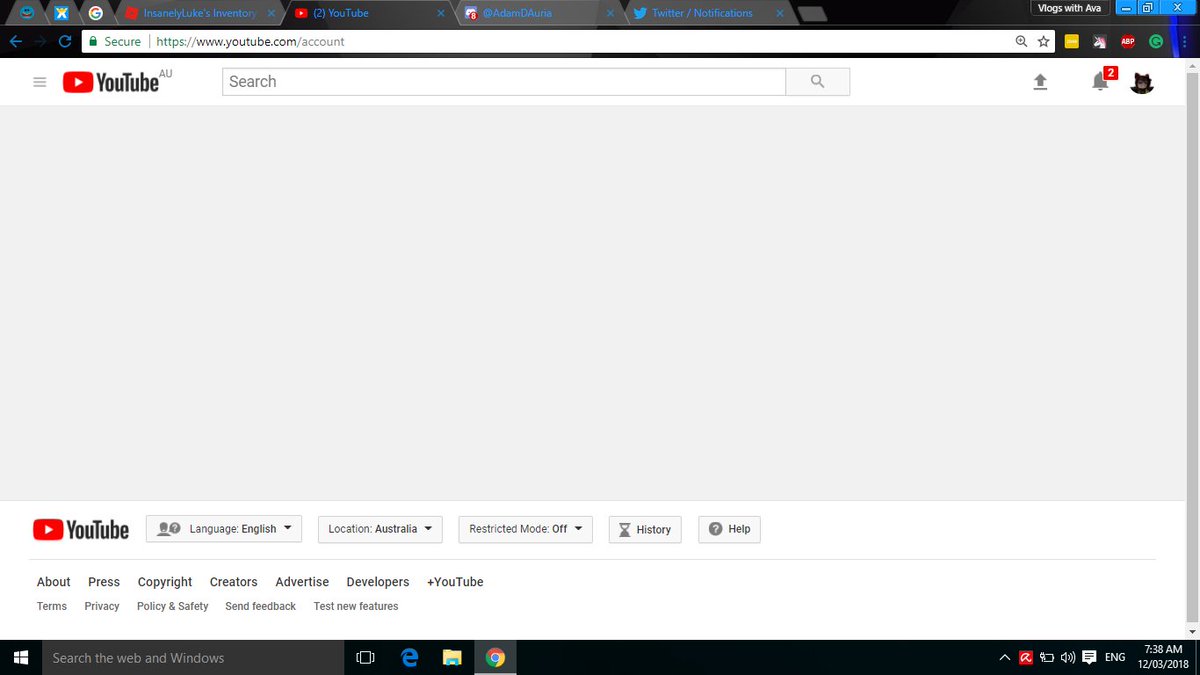Click the search magnifier button
The width and height of the screenshot is (1200, 675).
818,82
